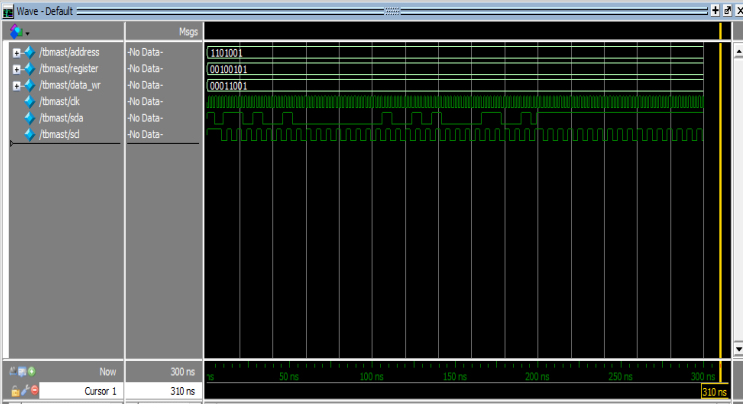Select the /tbmast/data_wr signal name
Viewport: 743px width, 404px height.
70,85
